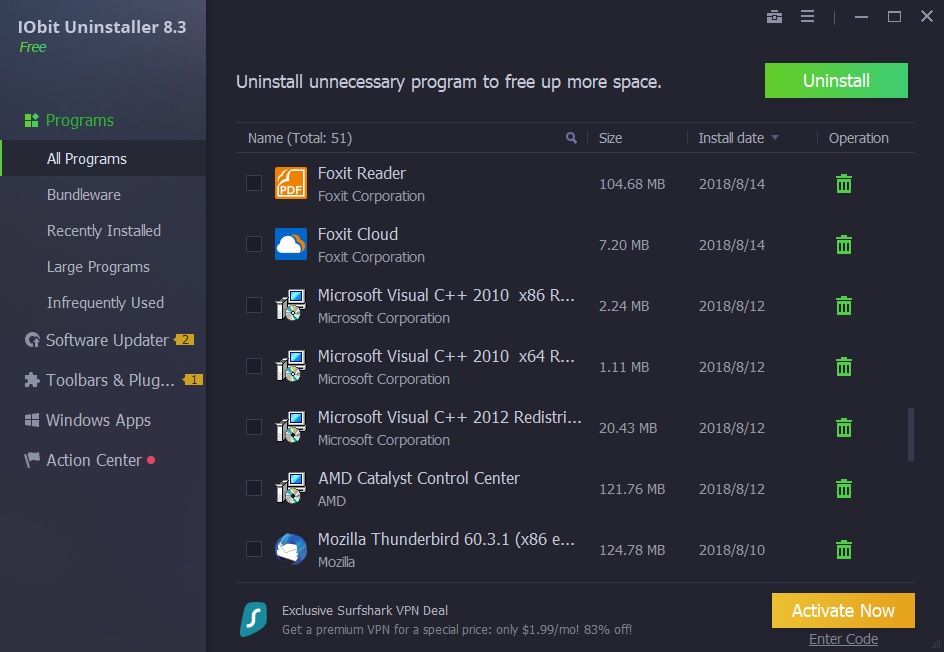Select the AMD Catalyst Control Center name
Viewport: 944px width, 652px height.
tap(418, 478)
